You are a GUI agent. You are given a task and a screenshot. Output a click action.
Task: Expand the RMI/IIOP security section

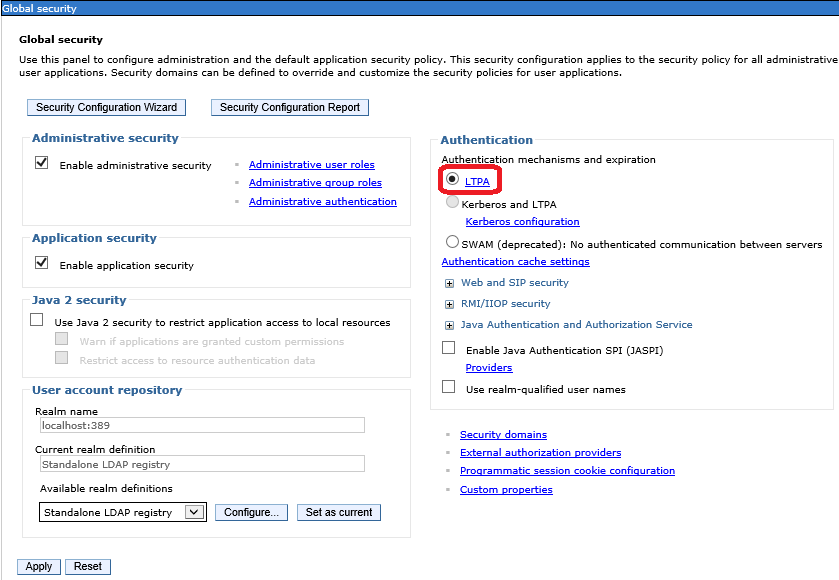pos(450,304)
